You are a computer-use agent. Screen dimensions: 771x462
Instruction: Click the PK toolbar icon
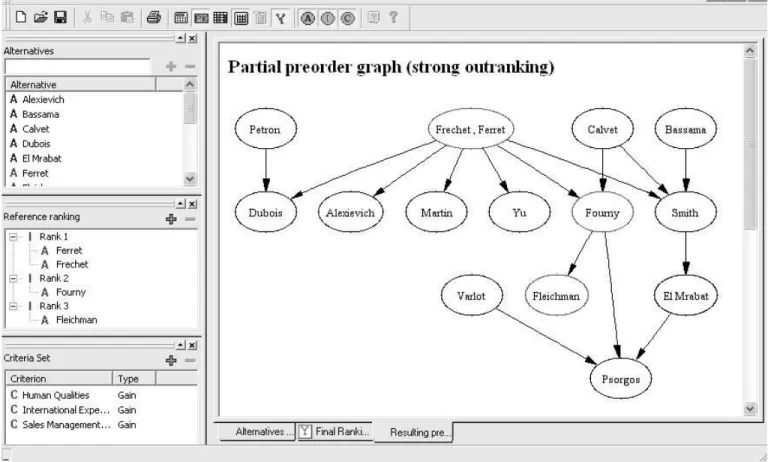pos(201,19)
